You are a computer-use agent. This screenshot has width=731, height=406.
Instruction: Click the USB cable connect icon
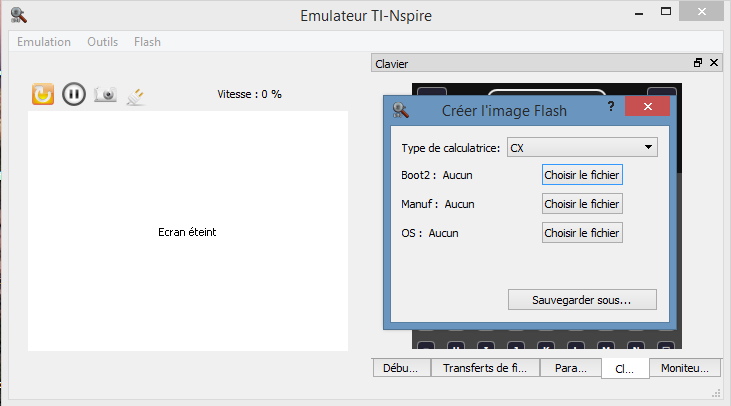(x=136, y=96)
